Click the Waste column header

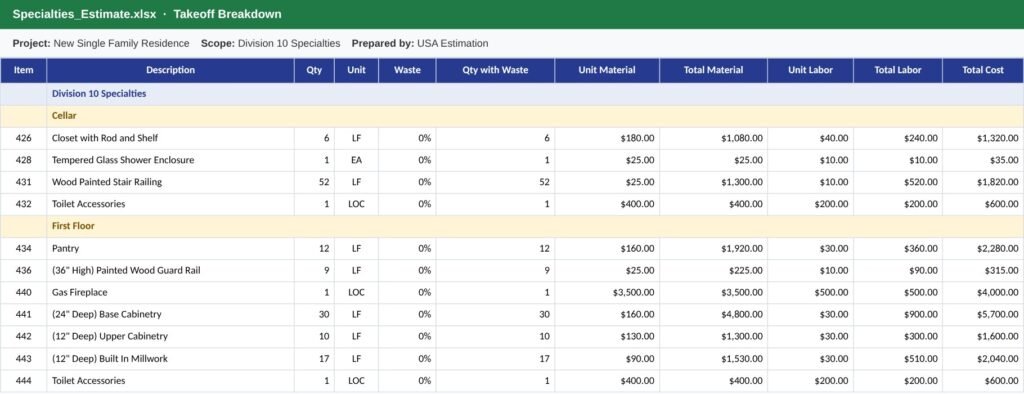coord(407,70)
